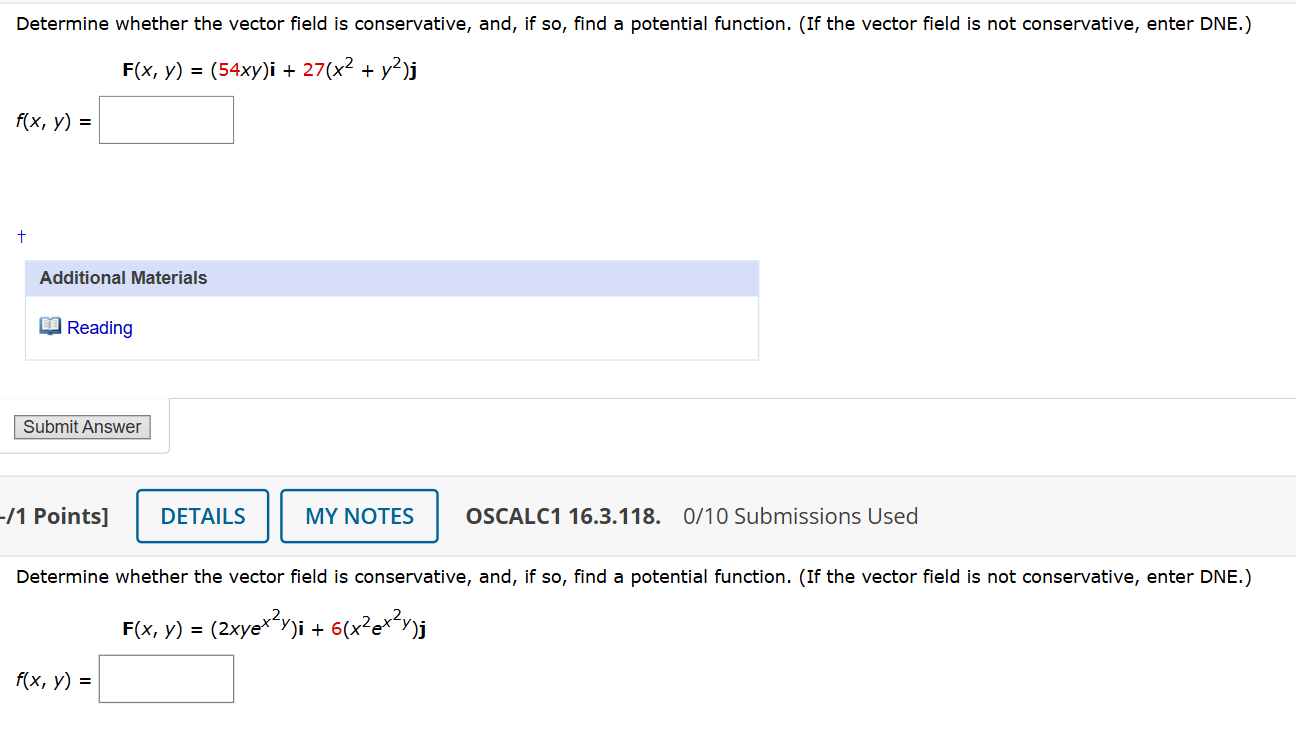Click the second f(x, y) answer field

point(166,678)
